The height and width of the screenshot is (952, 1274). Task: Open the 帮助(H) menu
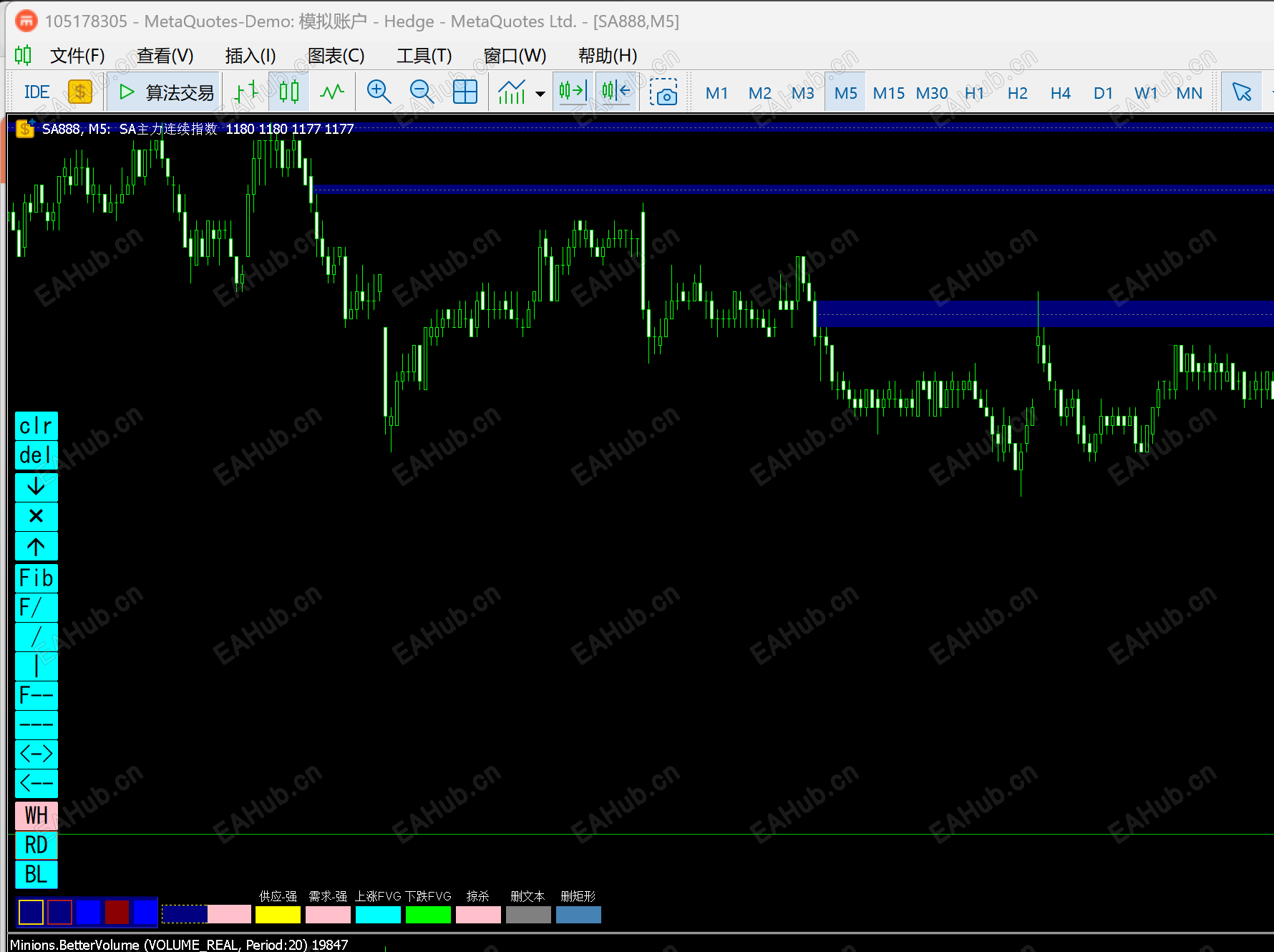point(608,56)
